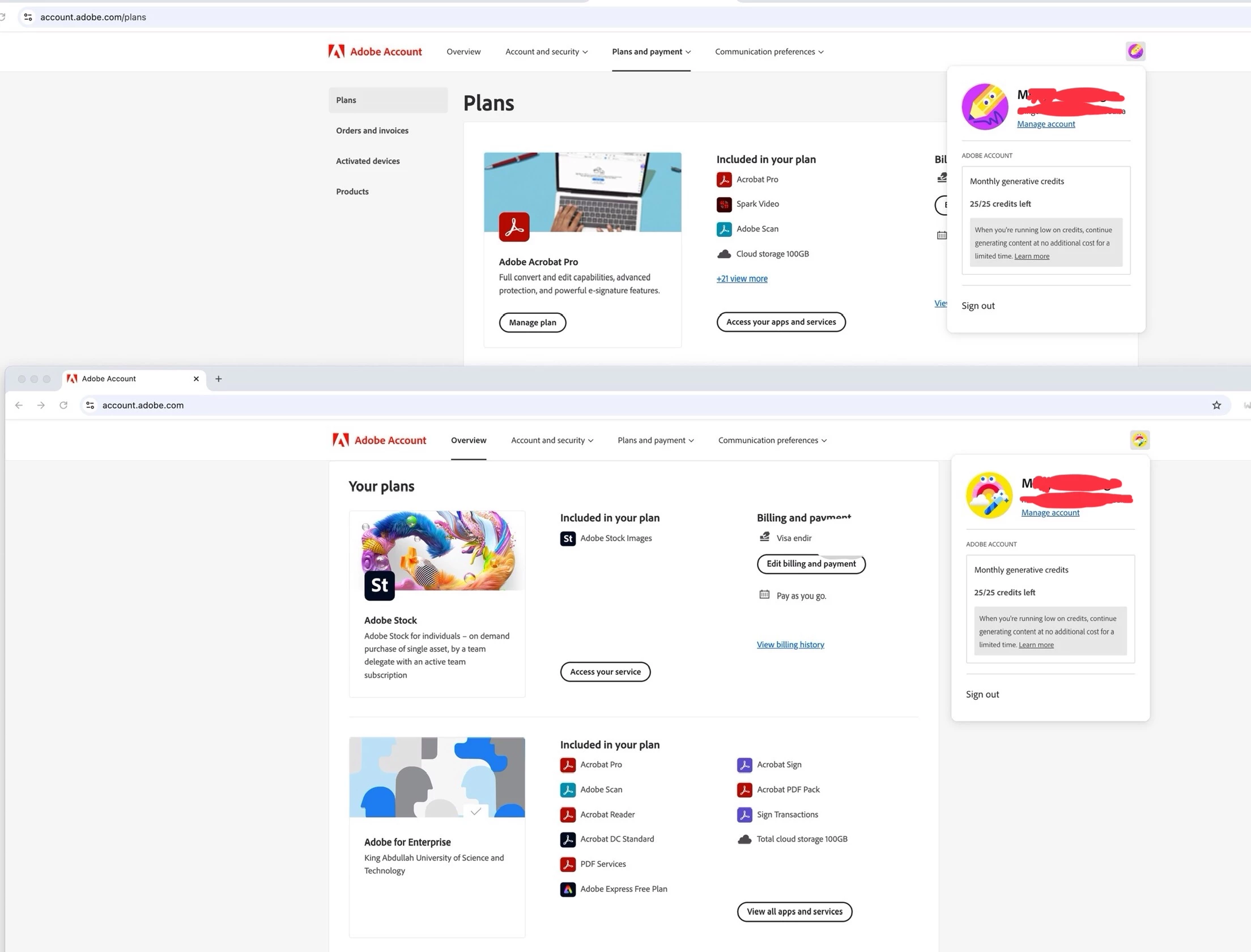Open Activated devices in the sidebar
The height and width of the screenshot is (952, 1251).
pyautogui.click(x=367, y=161)
